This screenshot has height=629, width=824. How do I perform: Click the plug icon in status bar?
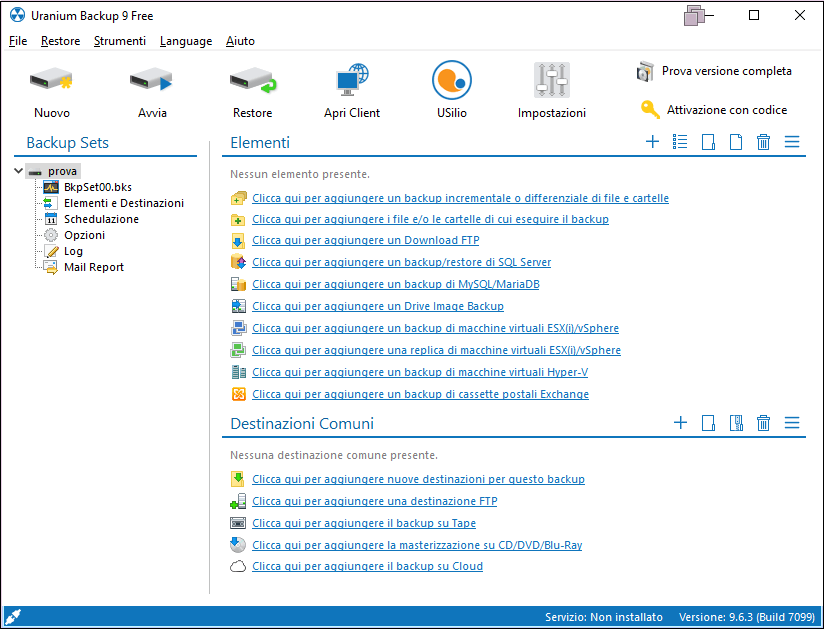pyautogui.click(x=13, y=616)
